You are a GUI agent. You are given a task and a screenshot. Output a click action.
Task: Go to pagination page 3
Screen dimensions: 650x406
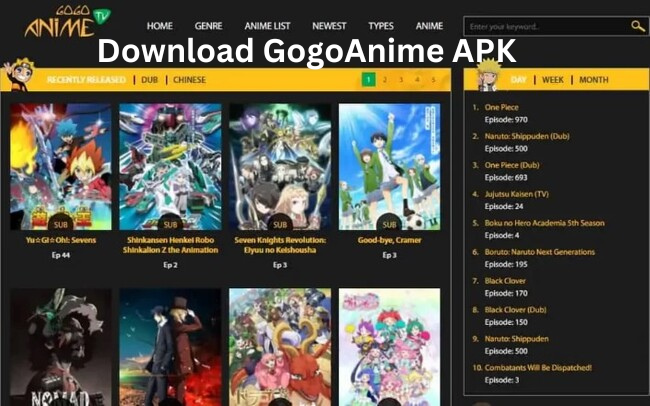[401, 80]
